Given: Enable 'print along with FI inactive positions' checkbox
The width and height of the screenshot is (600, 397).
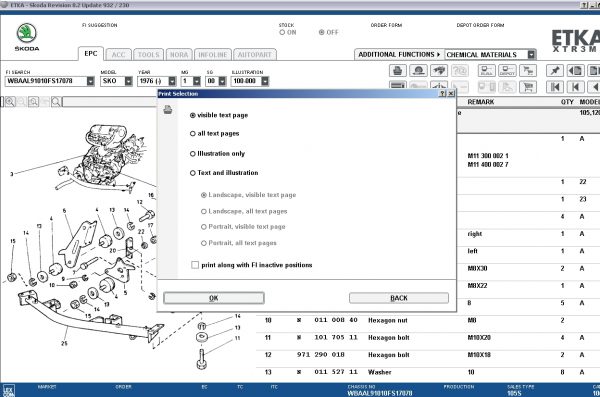Looking at the screenshot, I should (195, 265).
